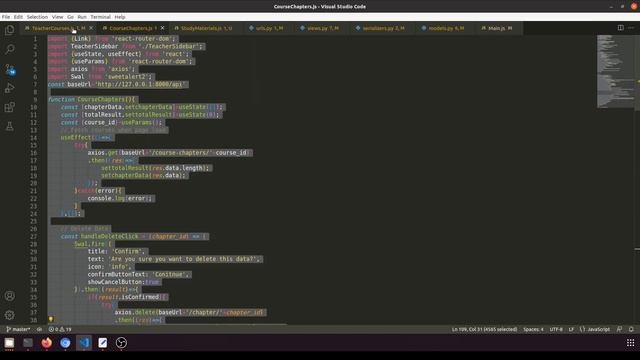This screenshot has width=640, height=360.
Task: Open the Search view in activity bar
Action: 9,49
